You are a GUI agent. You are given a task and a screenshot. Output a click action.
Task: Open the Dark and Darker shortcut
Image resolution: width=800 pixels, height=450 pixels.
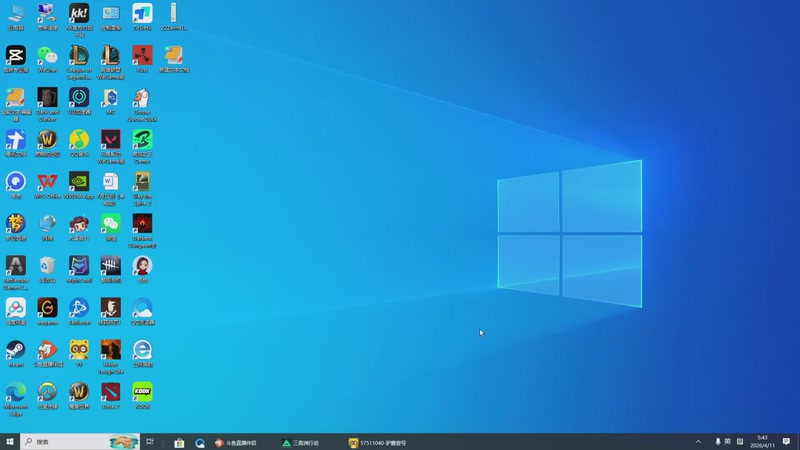(47, 104)
